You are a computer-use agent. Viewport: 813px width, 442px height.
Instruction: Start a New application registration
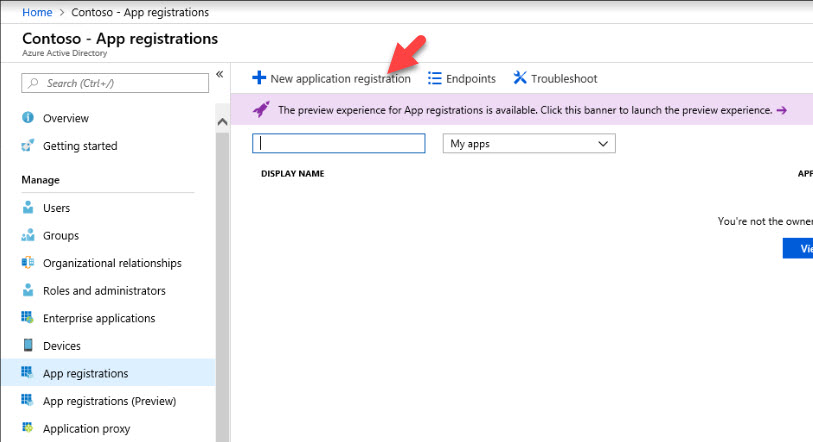[331, 78]
